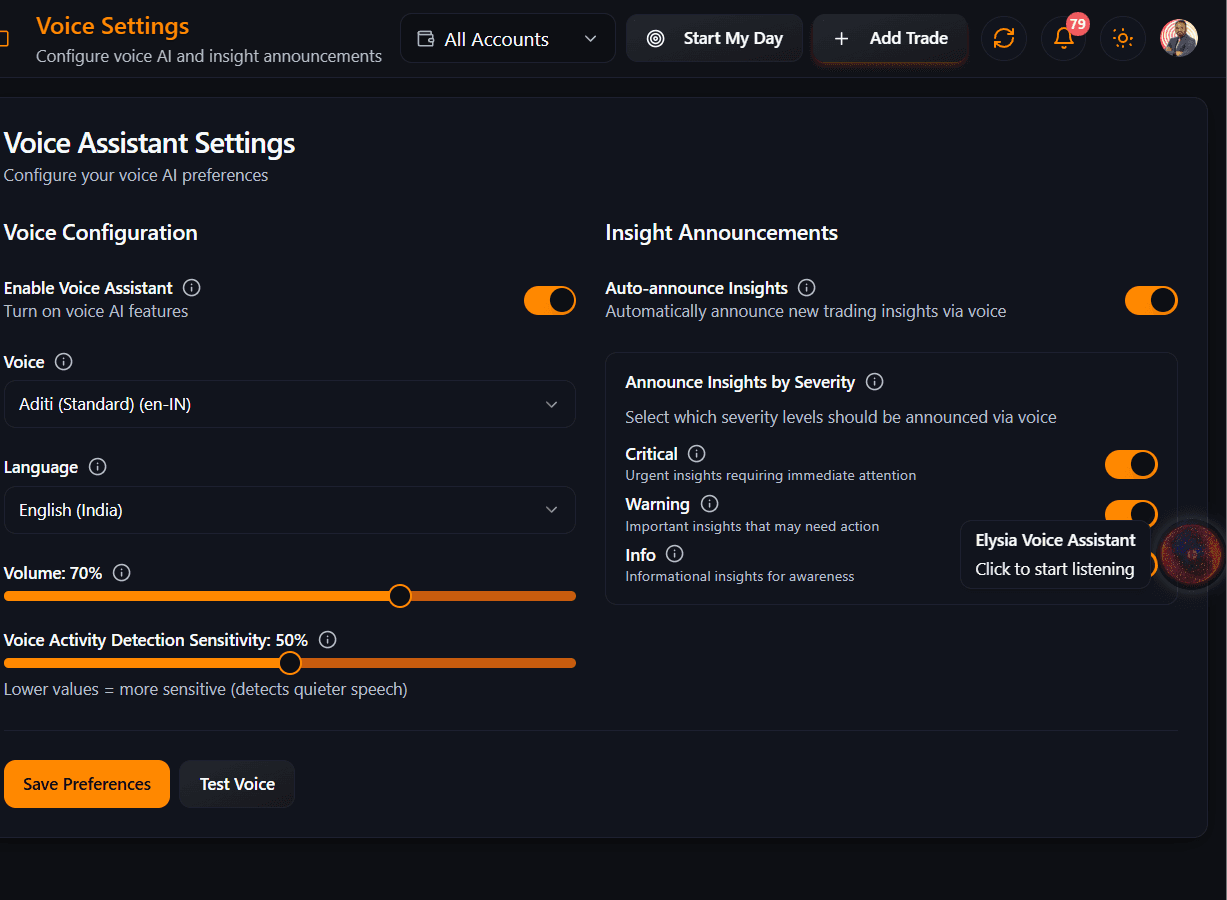
Task: Toggle the theme brightness icon
Action: (x=1122, y=38)
